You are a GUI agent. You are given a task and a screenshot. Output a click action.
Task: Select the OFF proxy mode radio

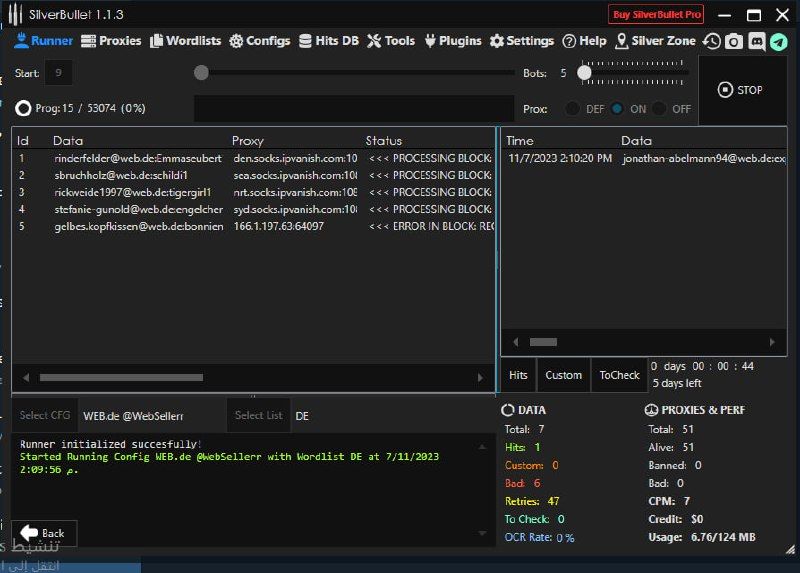[660, 109]
